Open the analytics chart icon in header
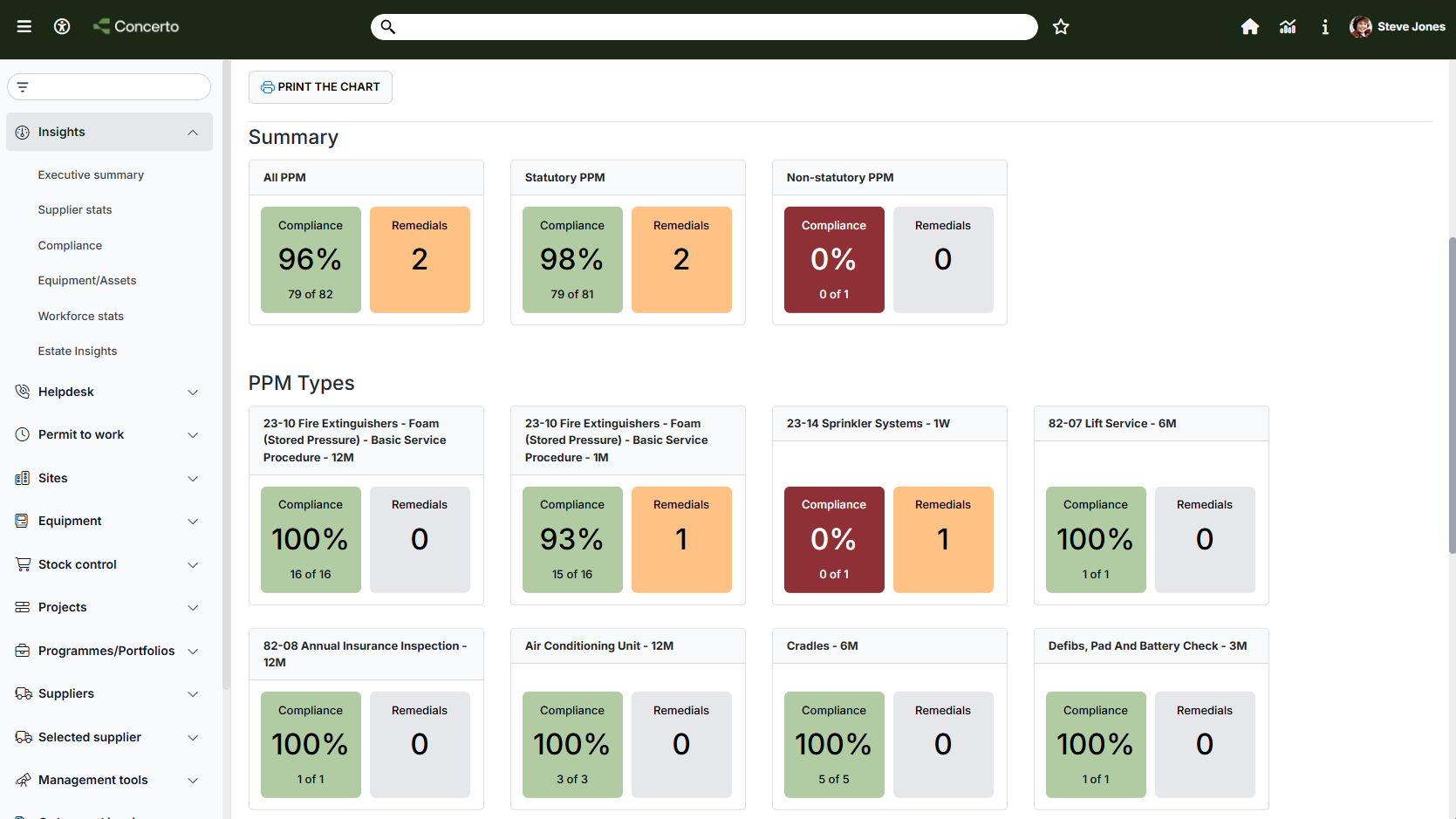The height and width of the screenshot is (819, 1456). pos(1288,27)
